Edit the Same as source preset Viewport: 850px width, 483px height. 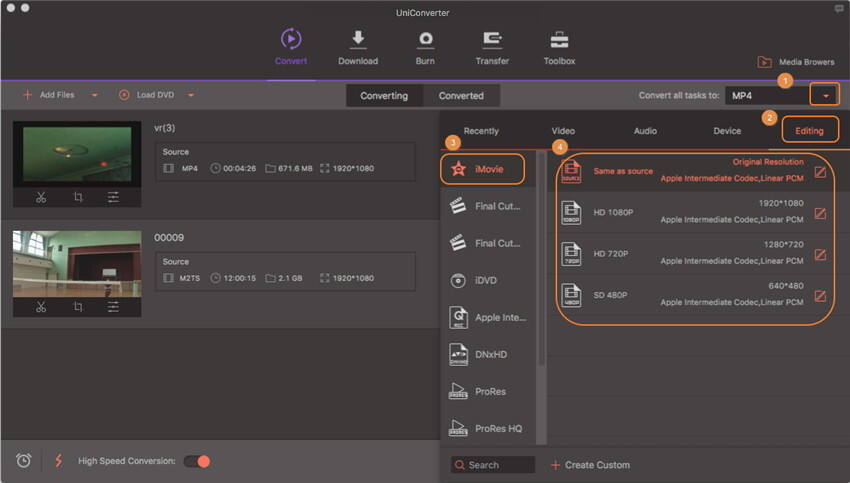coord(820,172)
